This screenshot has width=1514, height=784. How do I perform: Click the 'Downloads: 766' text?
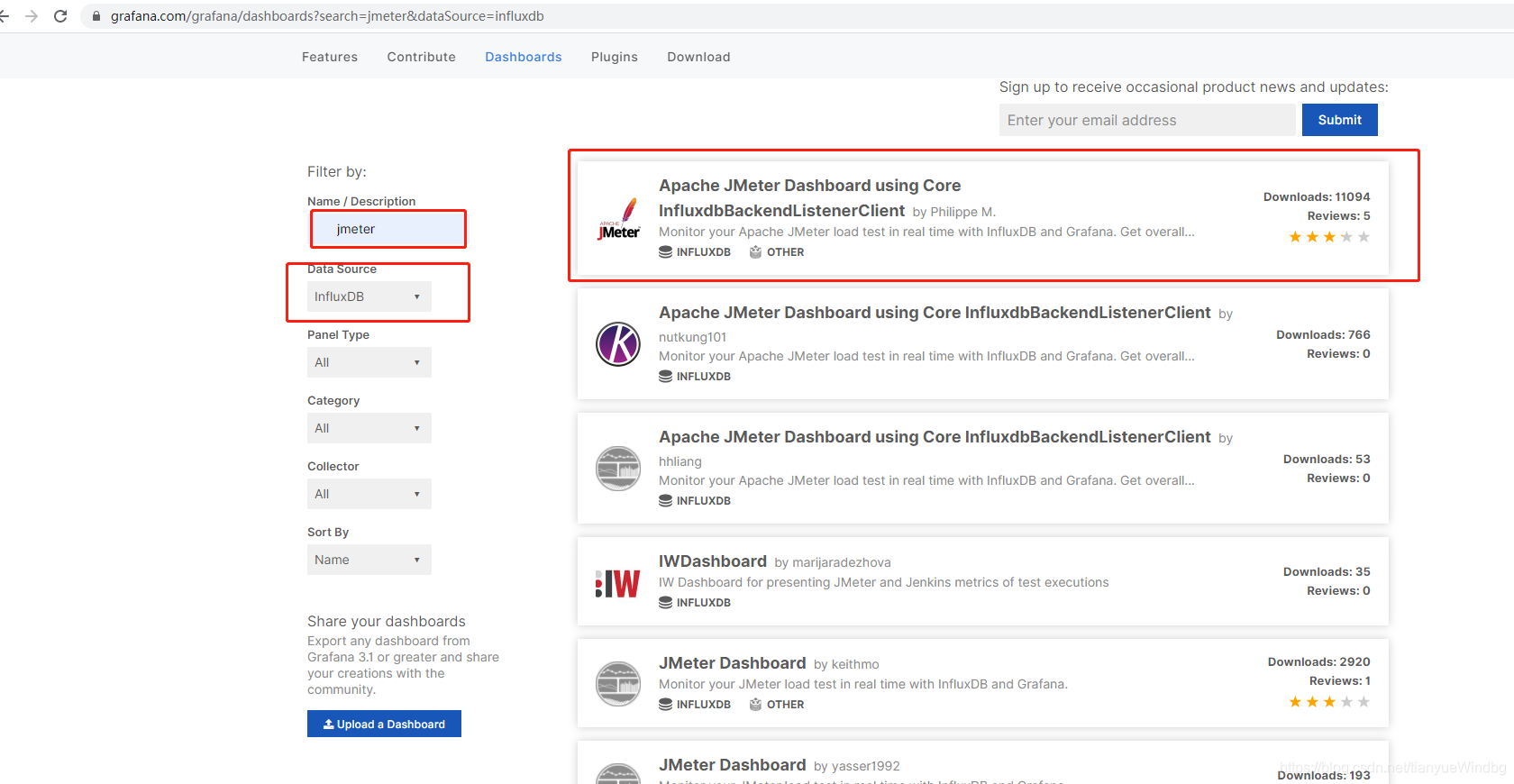[x=1323, y=334]
